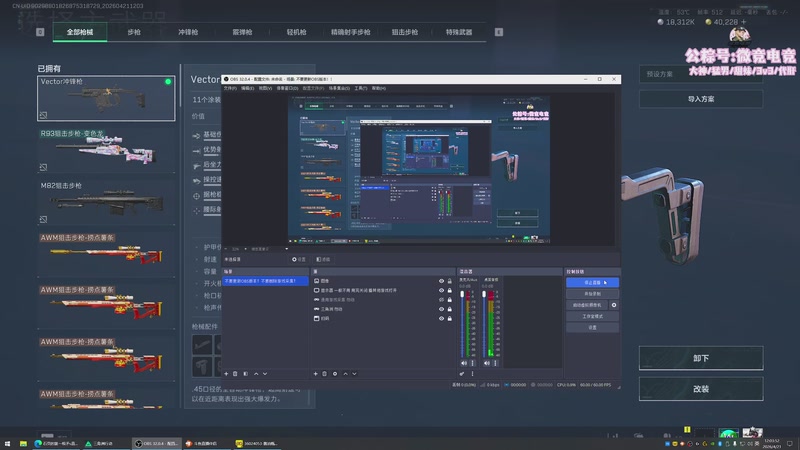This screenshot has height=450, width=800.
Task: Open OBS 工具 menu
Action: coord(361,88)
